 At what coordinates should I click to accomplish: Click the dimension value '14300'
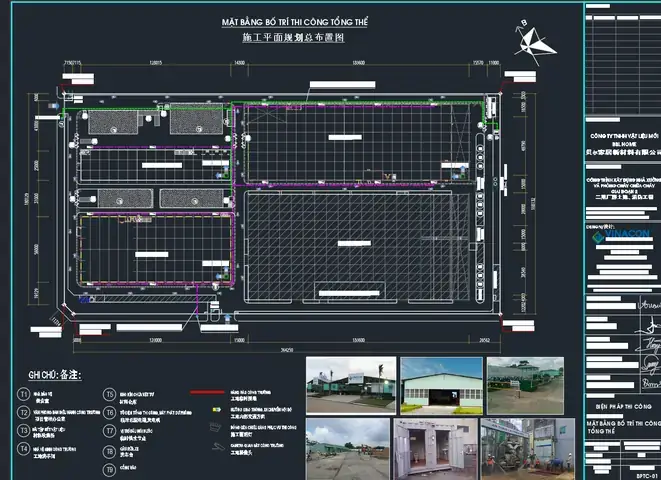239,63
